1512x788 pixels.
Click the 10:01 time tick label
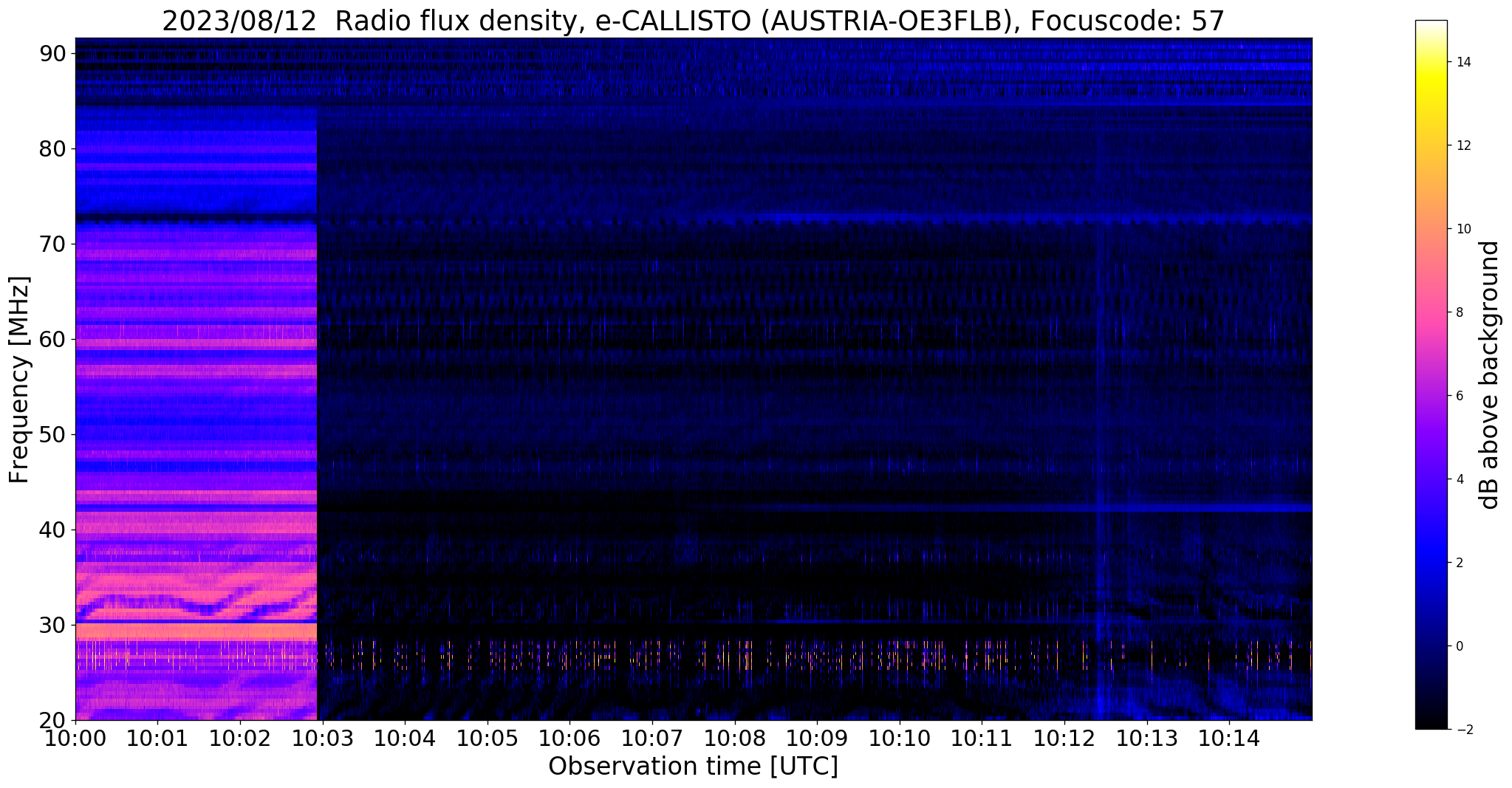coord(157,738)
